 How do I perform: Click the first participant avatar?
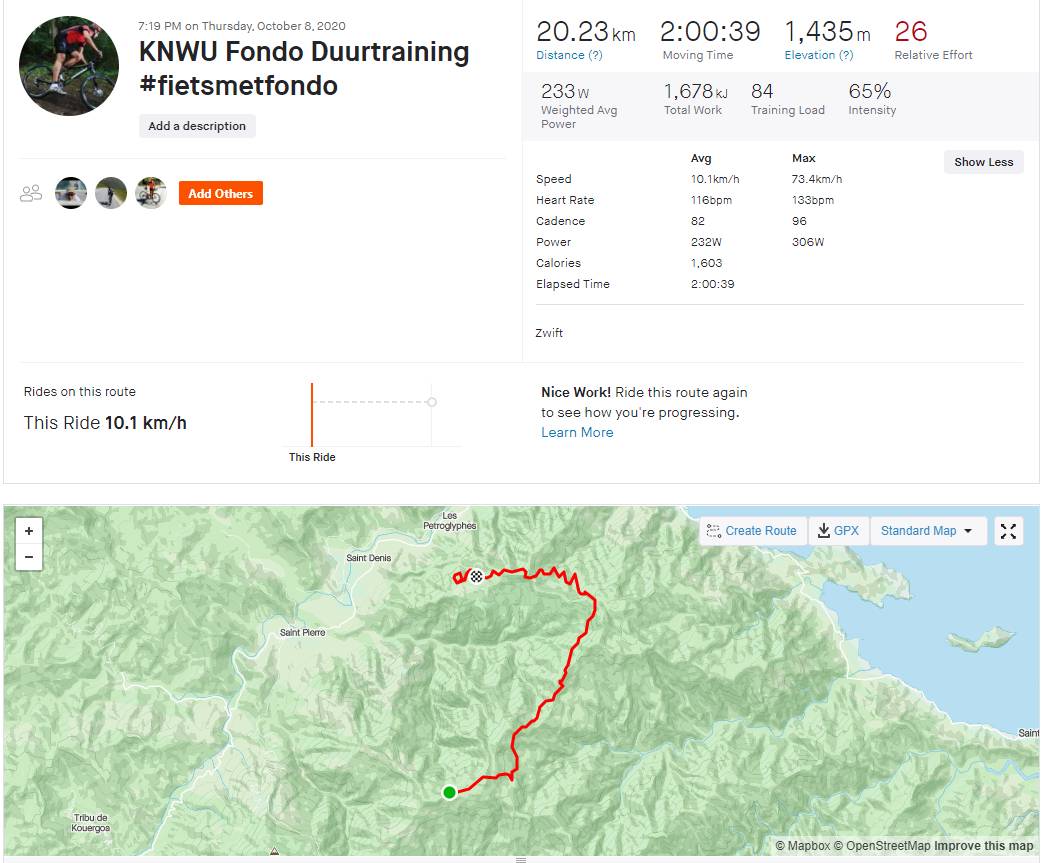coord(71,193)
